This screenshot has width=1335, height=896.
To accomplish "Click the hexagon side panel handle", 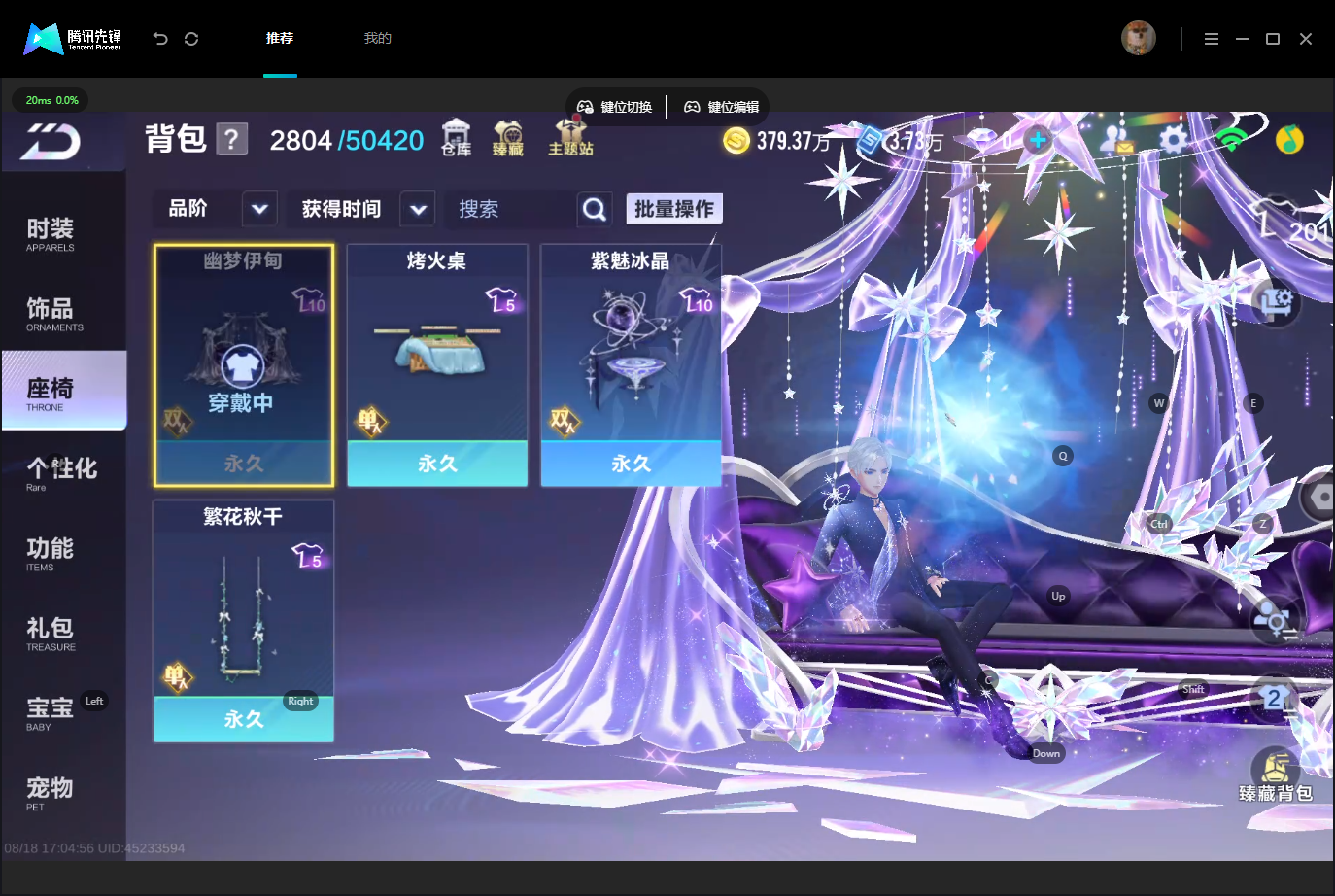I will tap(1319, 498).
